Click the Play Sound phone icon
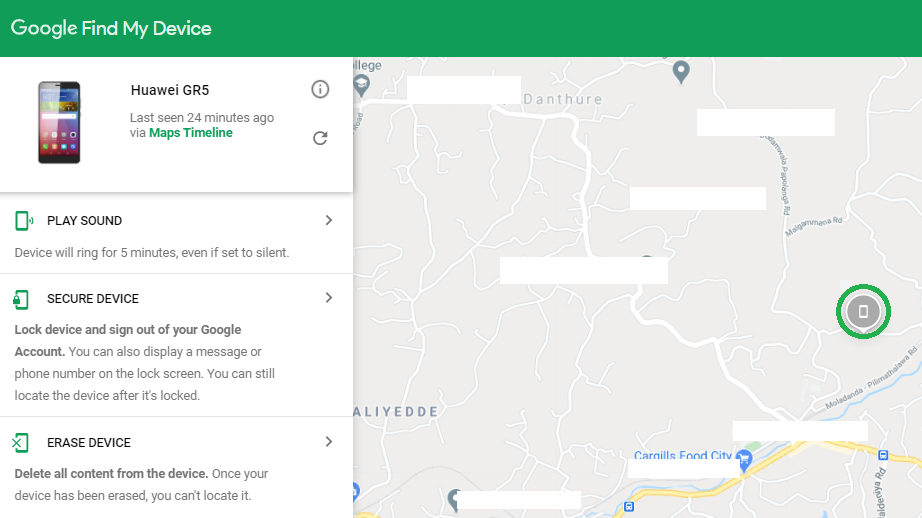This screenshot has width=922, height=518. 24,220
